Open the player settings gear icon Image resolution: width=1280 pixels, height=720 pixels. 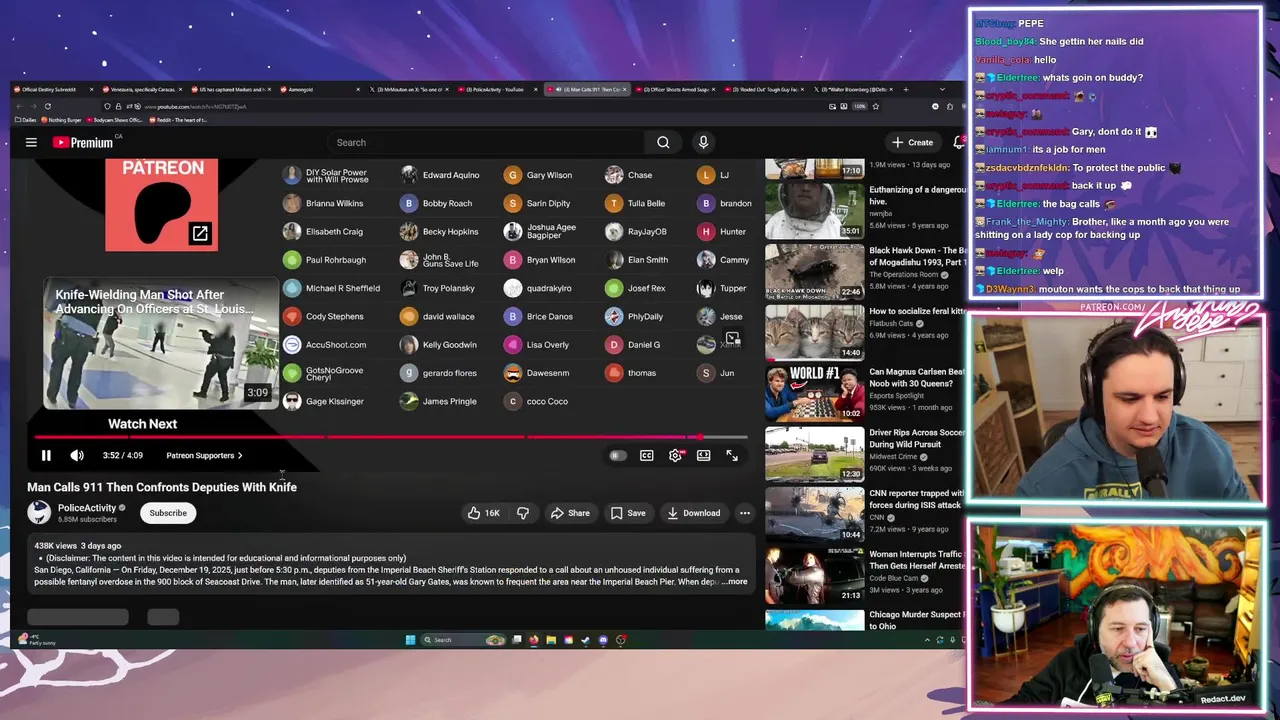[676, 455]
